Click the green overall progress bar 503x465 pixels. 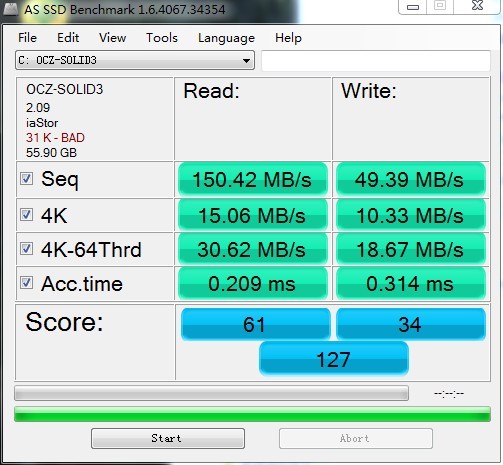[x=252, y=414]
